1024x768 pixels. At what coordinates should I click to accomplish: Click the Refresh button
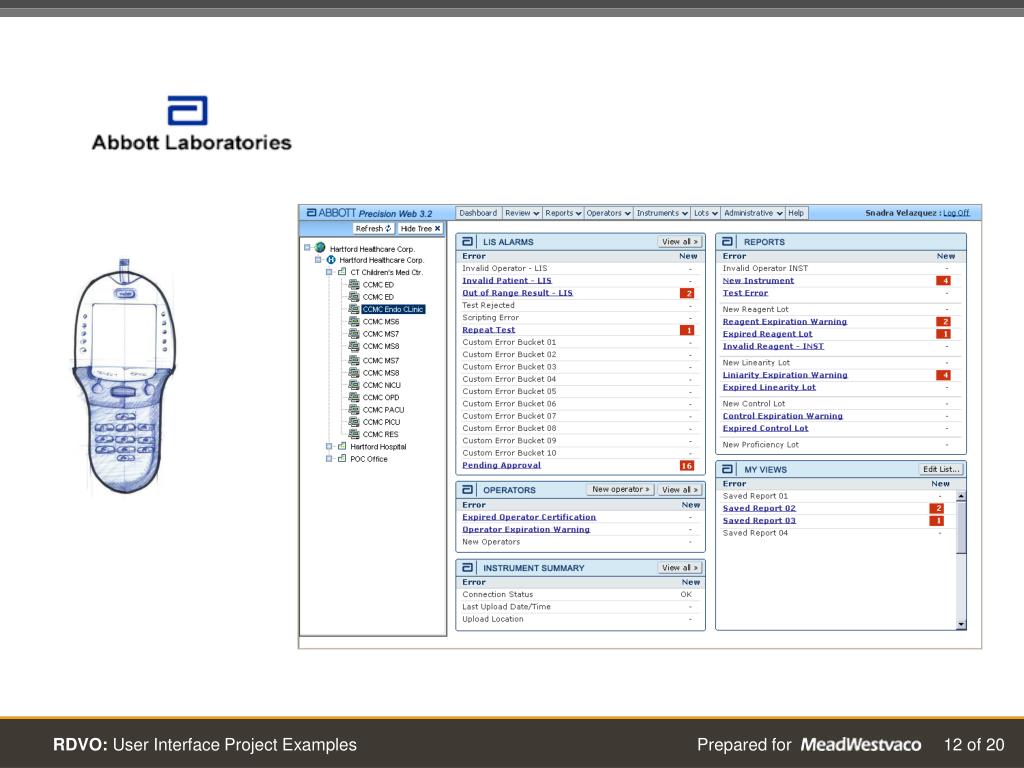374,229
